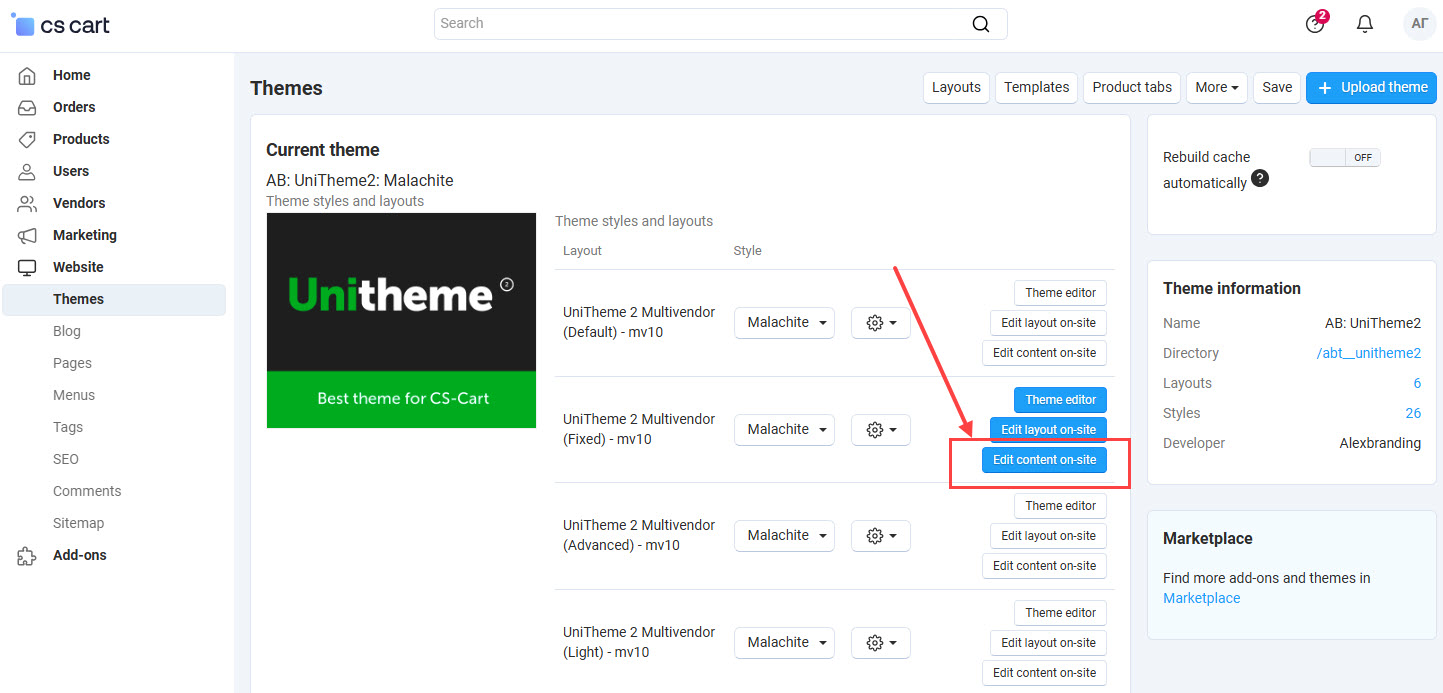This screenshot has height=693, width=1443.
Task: Open Malachite style dropdown for Advanced layout
Action: [784, 536]
